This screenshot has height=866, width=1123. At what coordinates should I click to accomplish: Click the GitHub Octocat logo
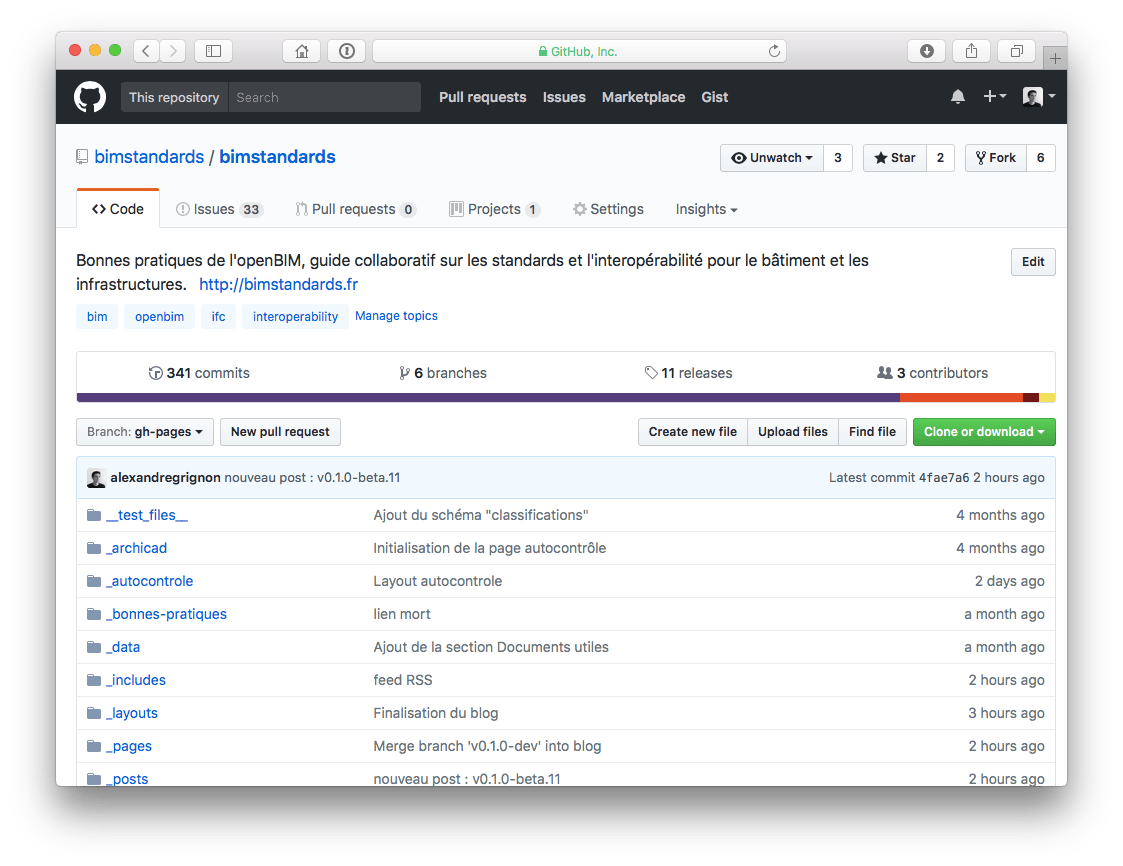tap(90, 97)
